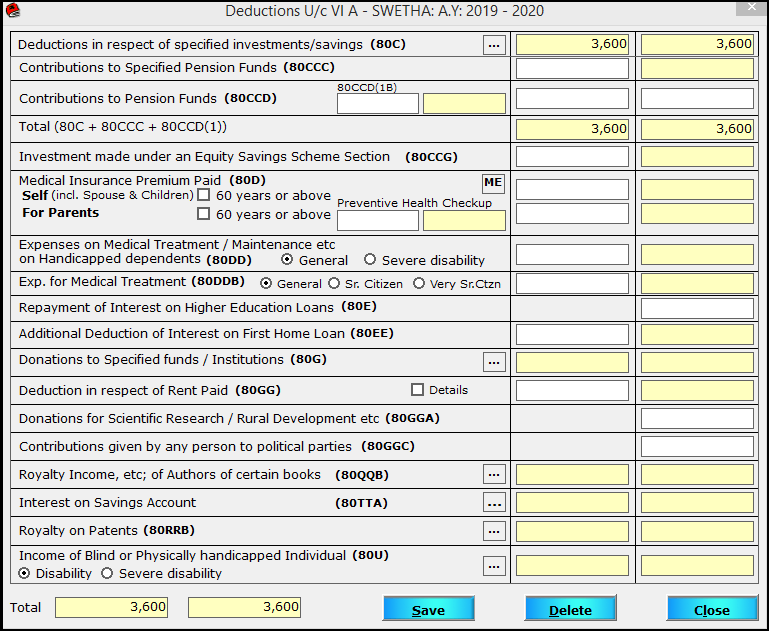Open 80U handicapped details ellipsis button
Screen dimensions: 769x631
coord(494,566)
